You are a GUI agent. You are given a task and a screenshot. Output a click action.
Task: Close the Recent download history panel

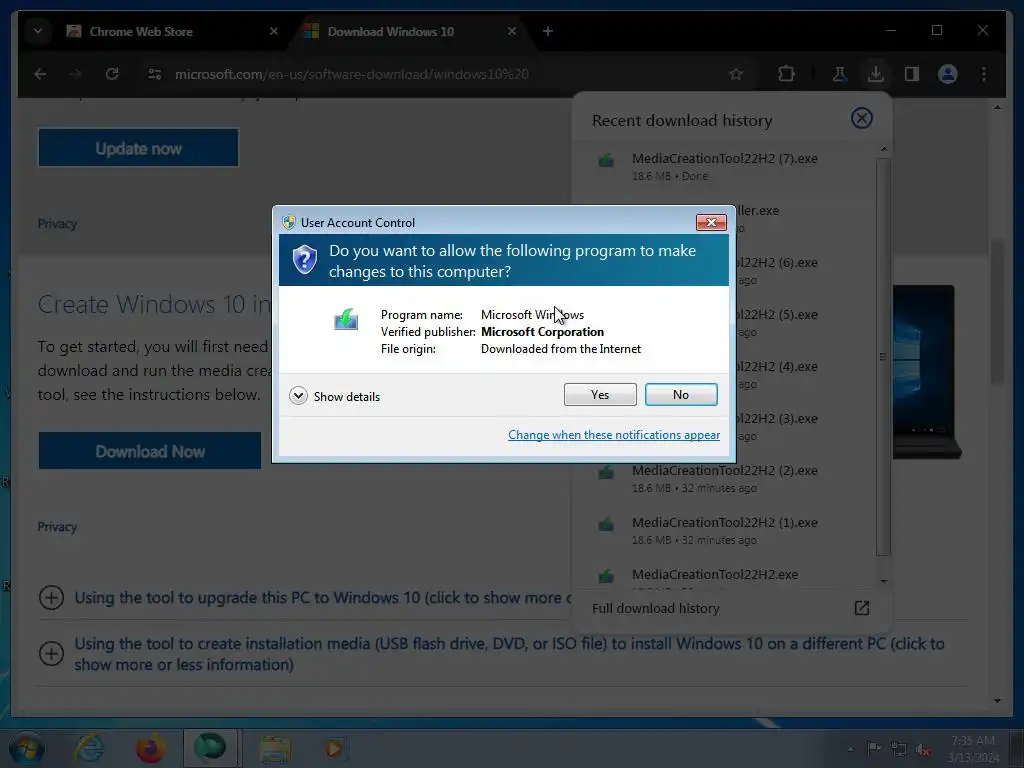(861, 118)
